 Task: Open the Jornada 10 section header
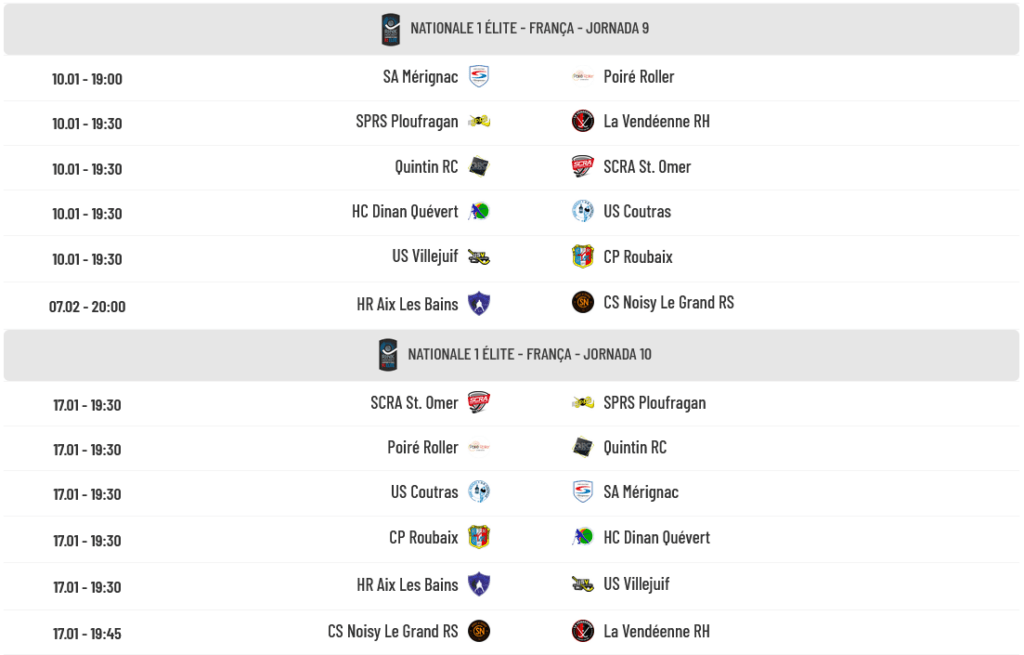point(529,355)
